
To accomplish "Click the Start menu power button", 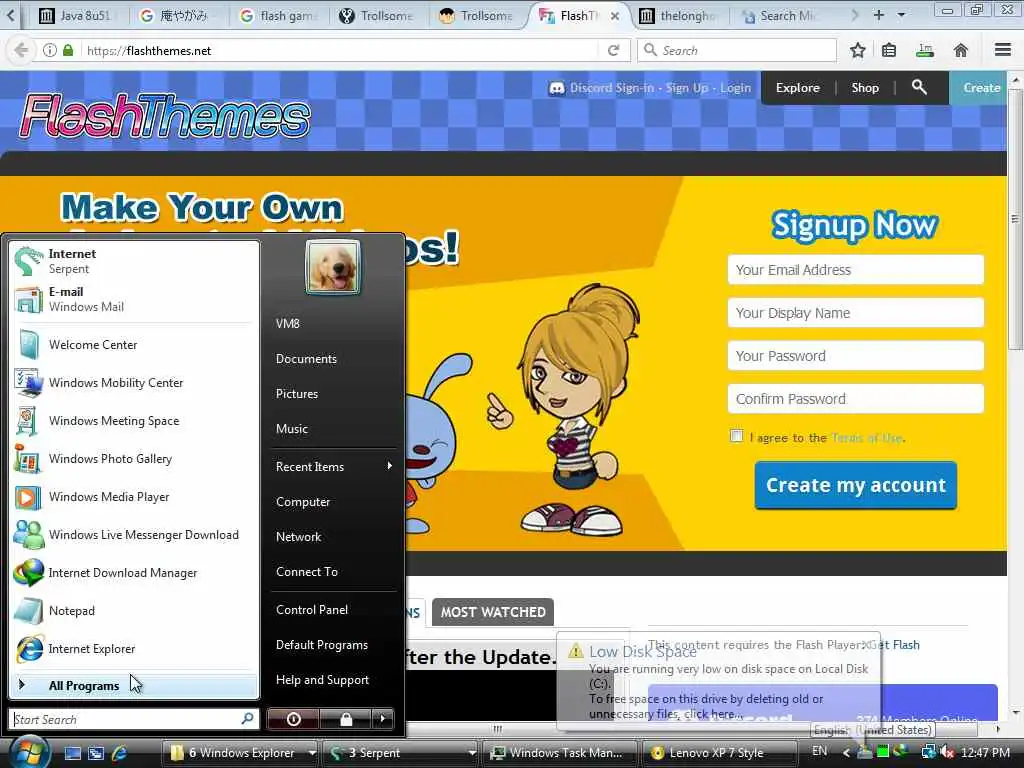I will click(x=293, y=719).
